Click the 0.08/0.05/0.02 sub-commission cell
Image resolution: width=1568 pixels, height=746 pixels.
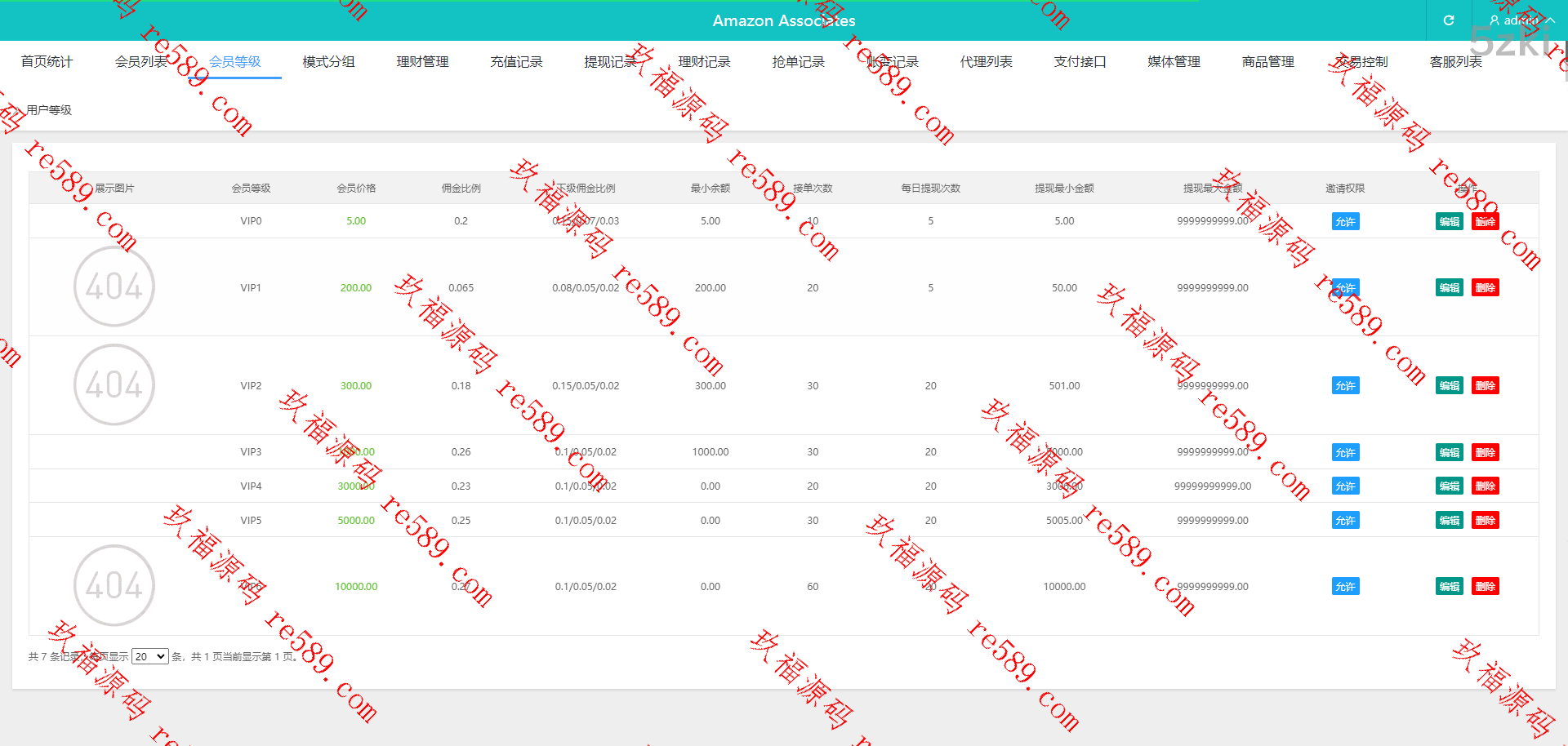click(586, 287)
